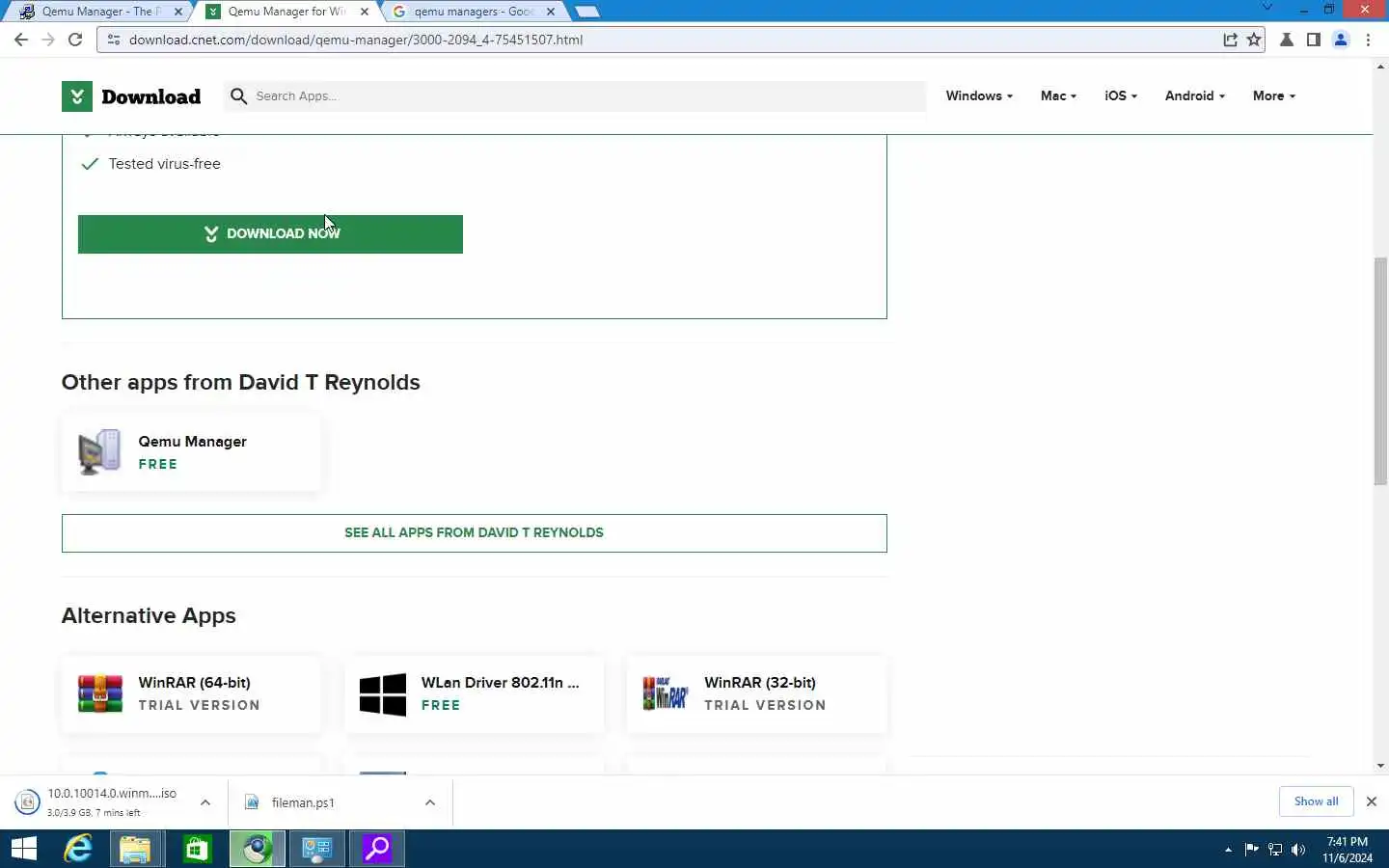Image resolution: width=1389 pixels, height=868 pixels.
Task: Click the DOWNLOAD NOW button
Action: click(270, 234)
